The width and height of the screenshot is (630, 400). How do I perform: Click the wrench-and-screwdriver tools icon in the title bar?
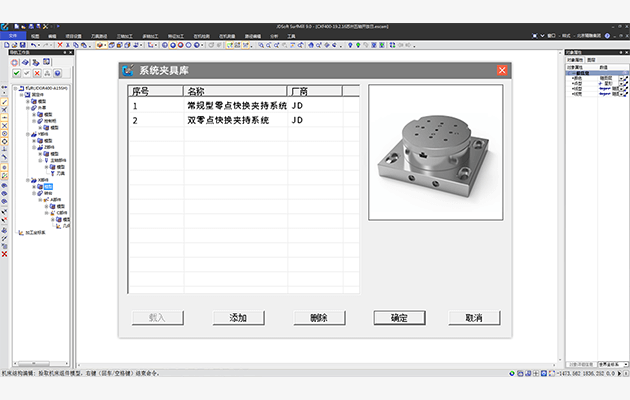coord(46,27)
